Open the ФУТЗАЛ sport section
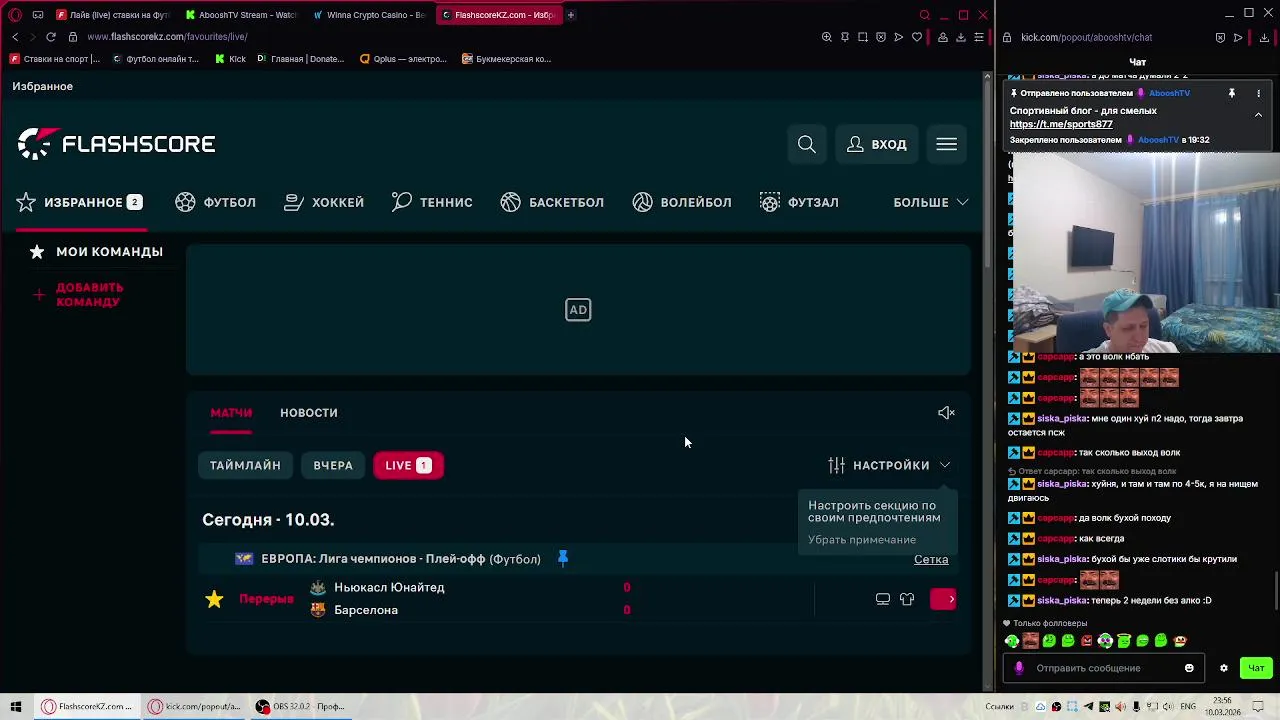This screenshot has height=720, width=1280. 799,202
